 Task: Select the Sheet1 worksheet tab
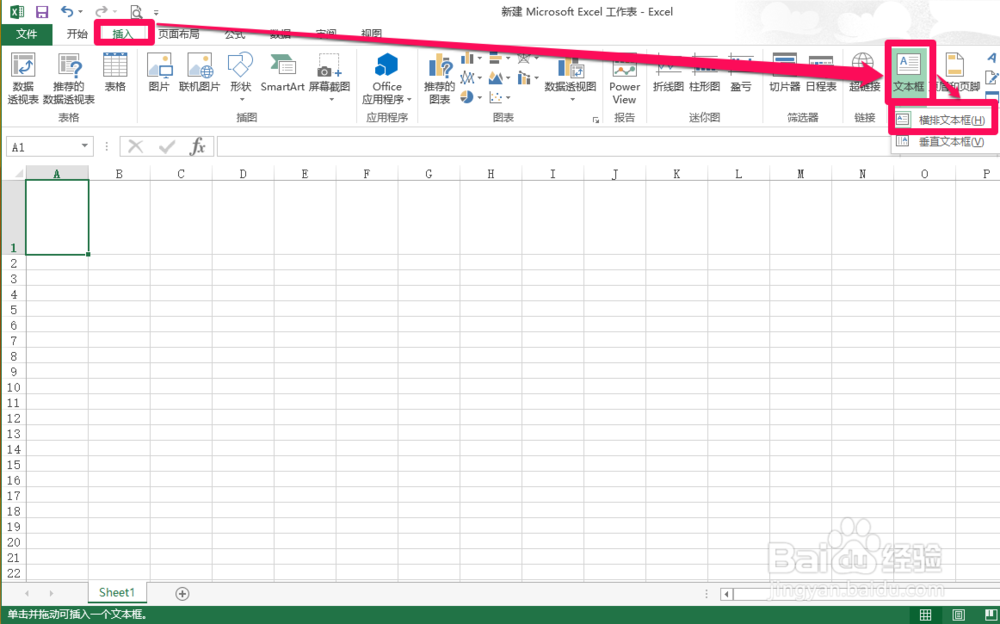pos(116,592)
